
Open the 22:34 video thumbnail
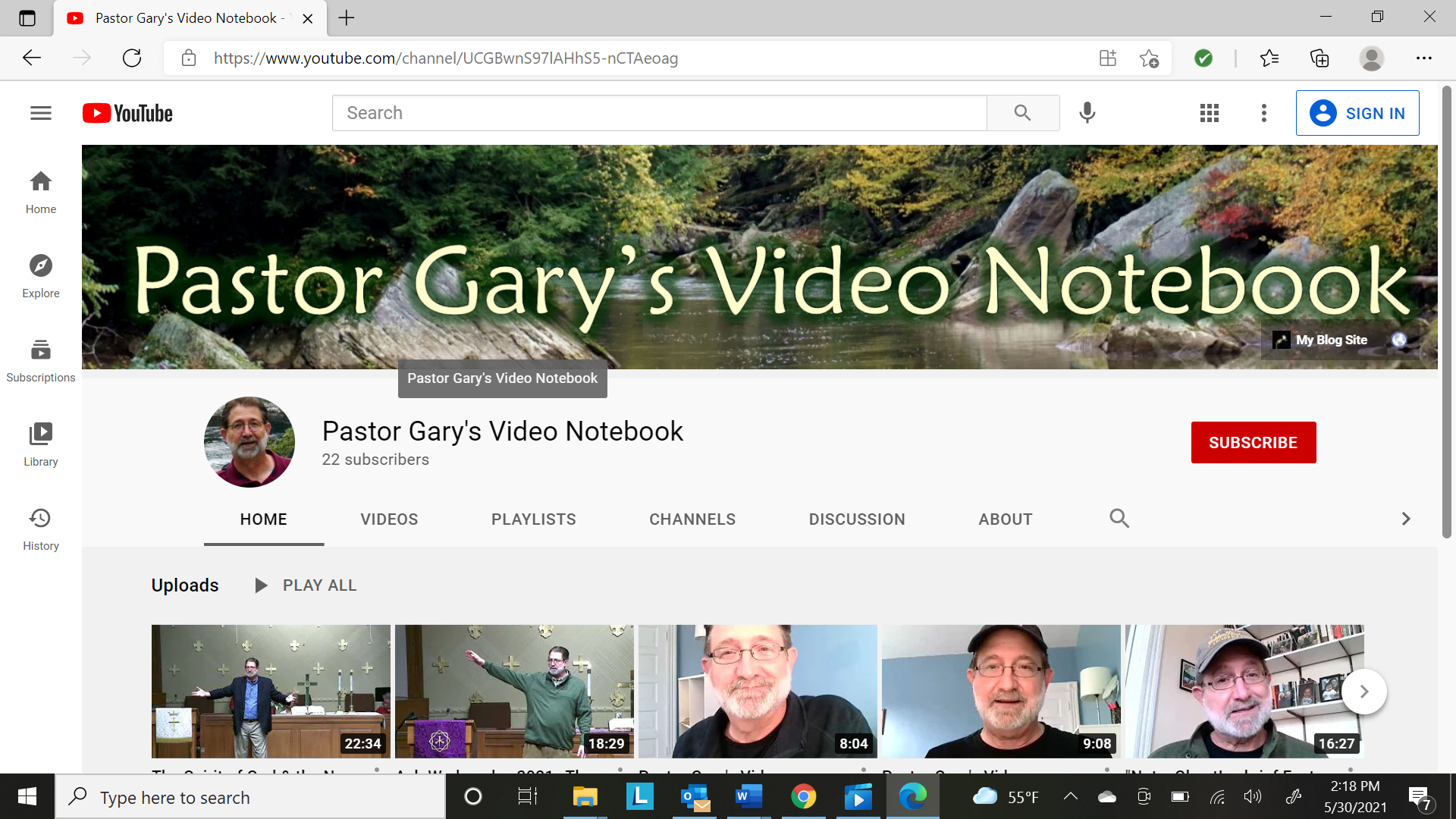[x=271, y=691]
